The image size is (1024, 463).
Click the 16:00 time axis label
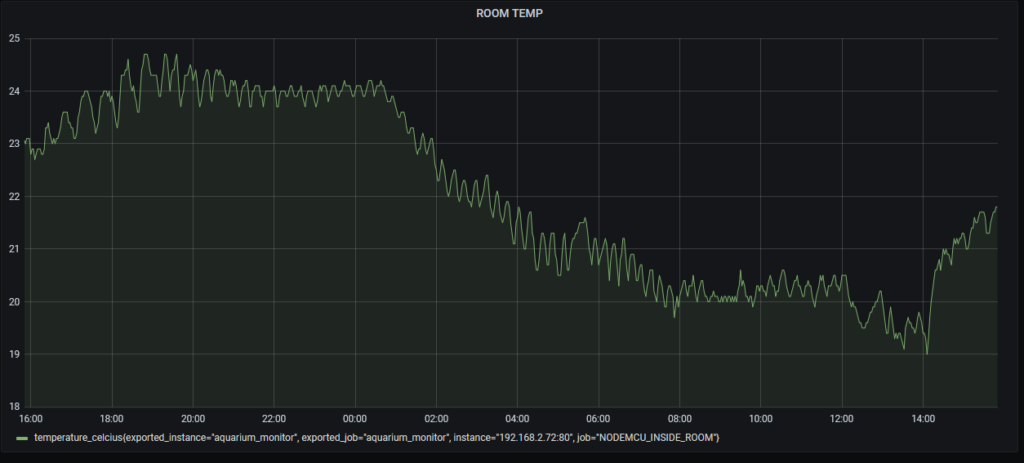click(x=31, y=418)
